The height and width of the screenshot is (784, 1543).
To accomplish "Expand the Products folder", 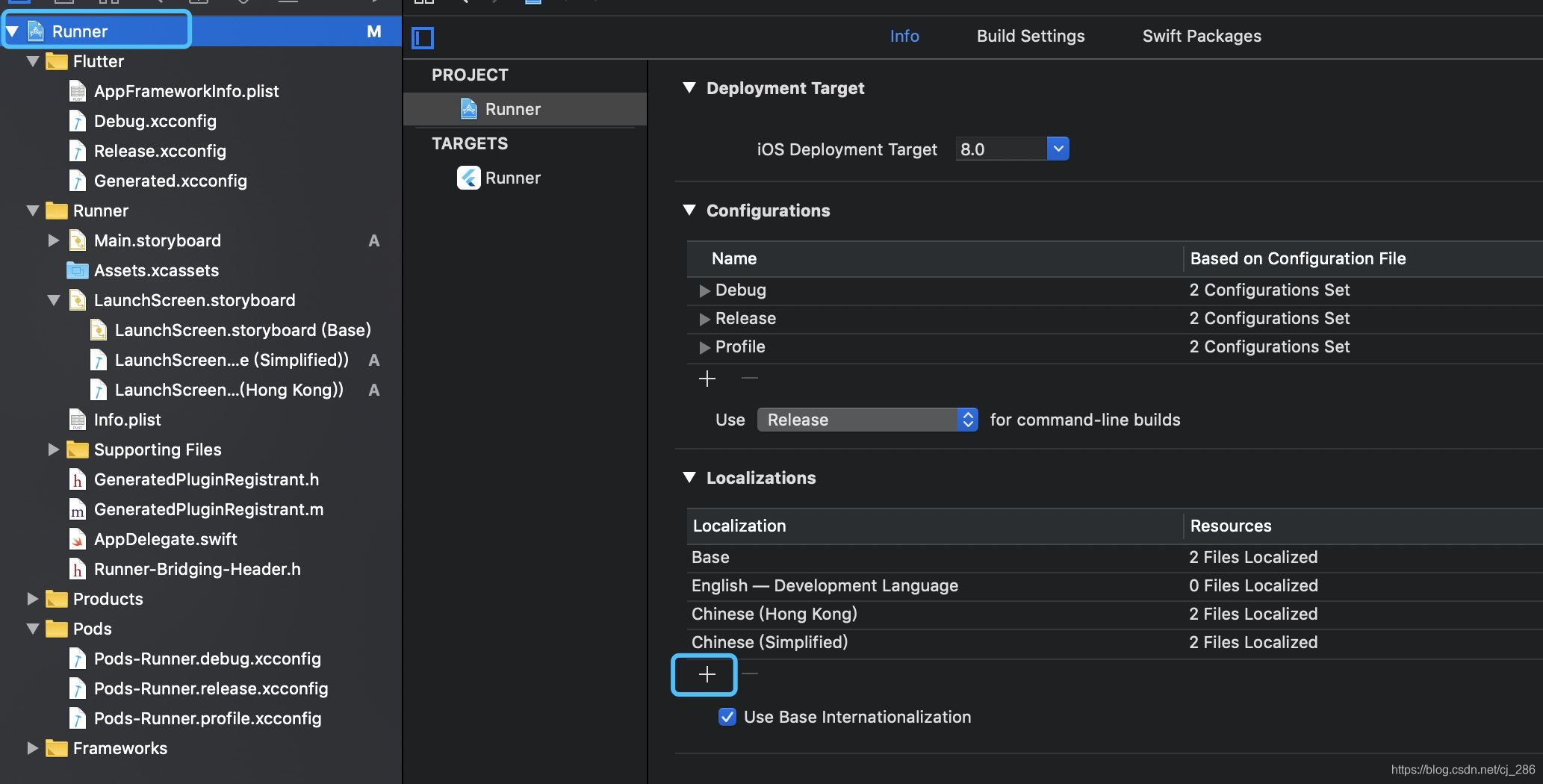I will [32, 599].
